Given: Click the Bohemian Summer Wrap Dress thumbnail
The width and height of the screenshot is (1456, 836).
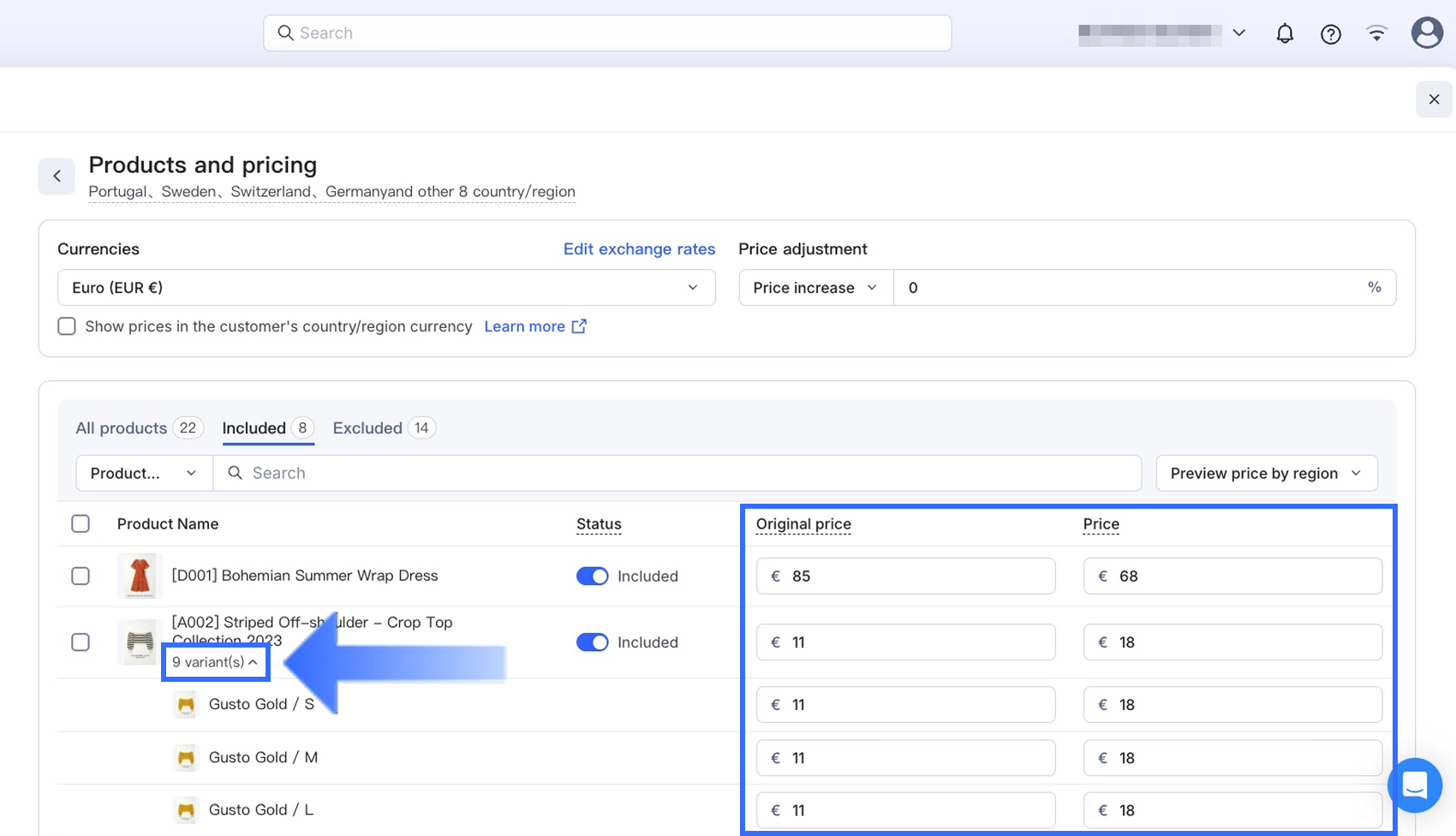Looking at the screenshot, I should tap(139, 576).
